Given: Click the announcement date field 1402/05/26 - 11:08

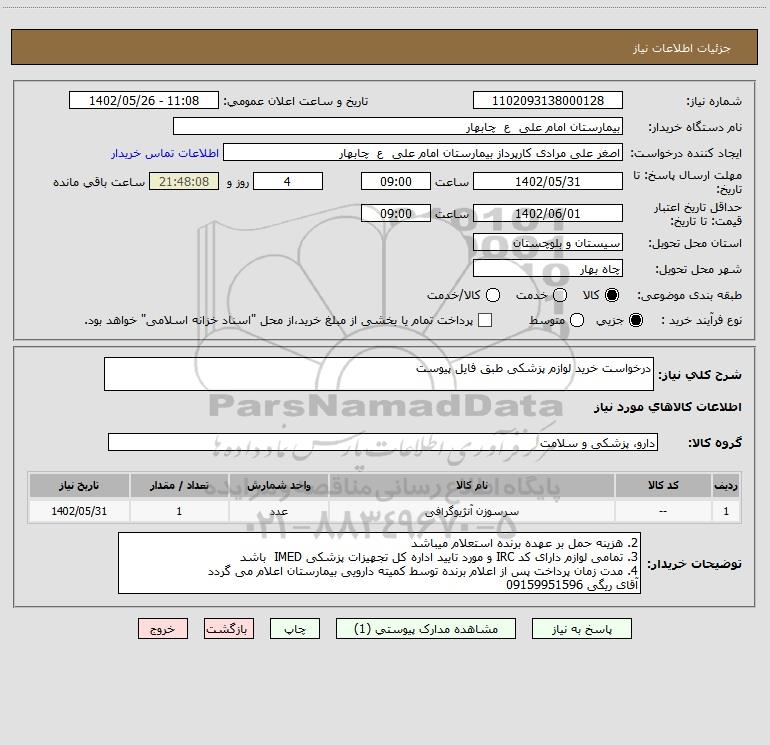Looking at the screenshot, I should tap(144, 100).
